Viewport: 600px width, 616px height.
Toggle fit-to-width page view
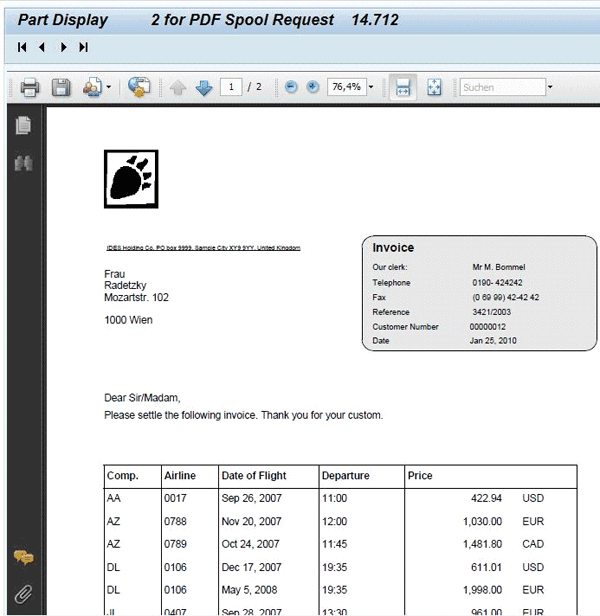(401, 88)
